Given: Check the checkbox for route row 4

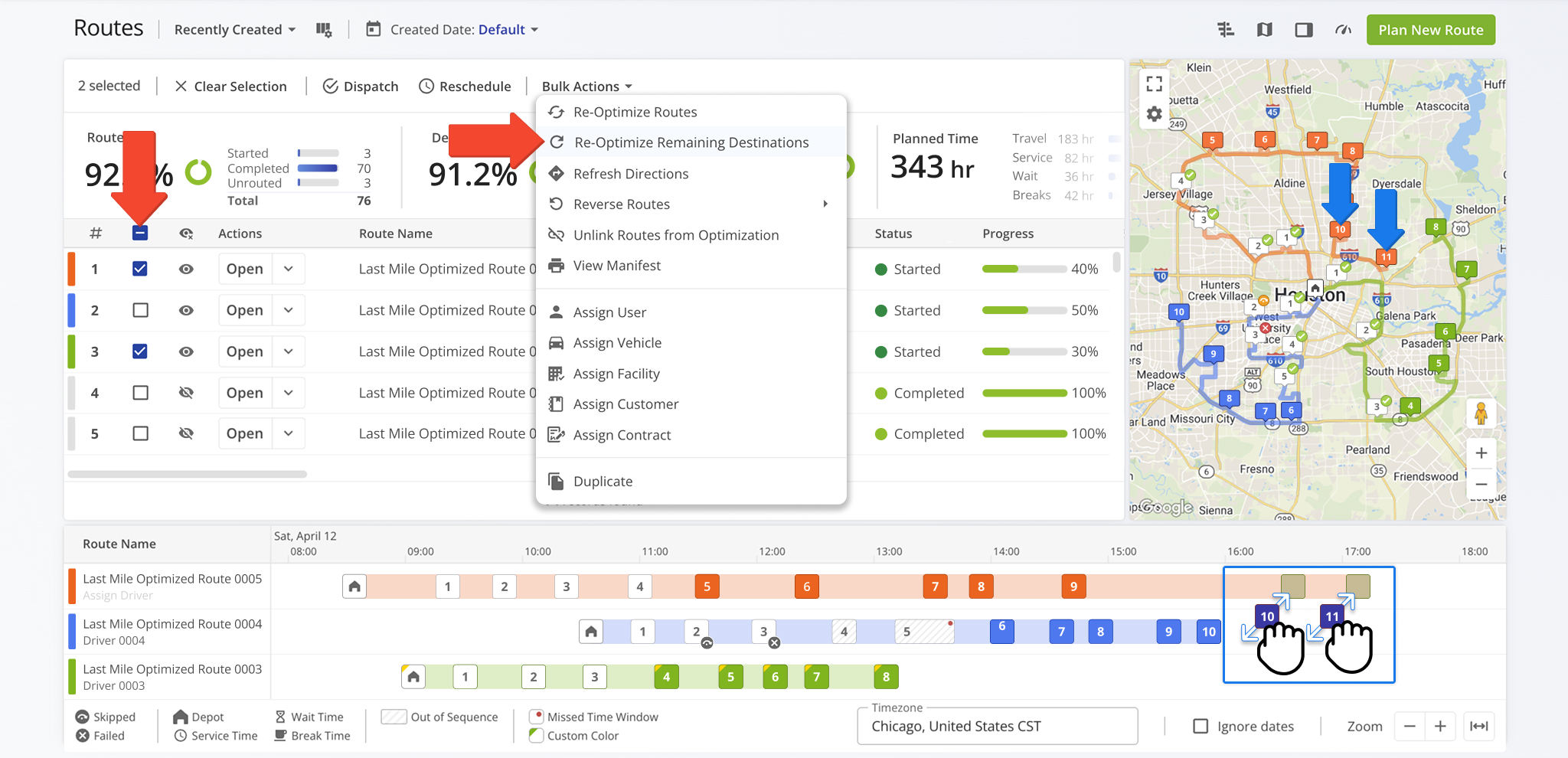Looking at the screenshot, I should click(140, 392).
